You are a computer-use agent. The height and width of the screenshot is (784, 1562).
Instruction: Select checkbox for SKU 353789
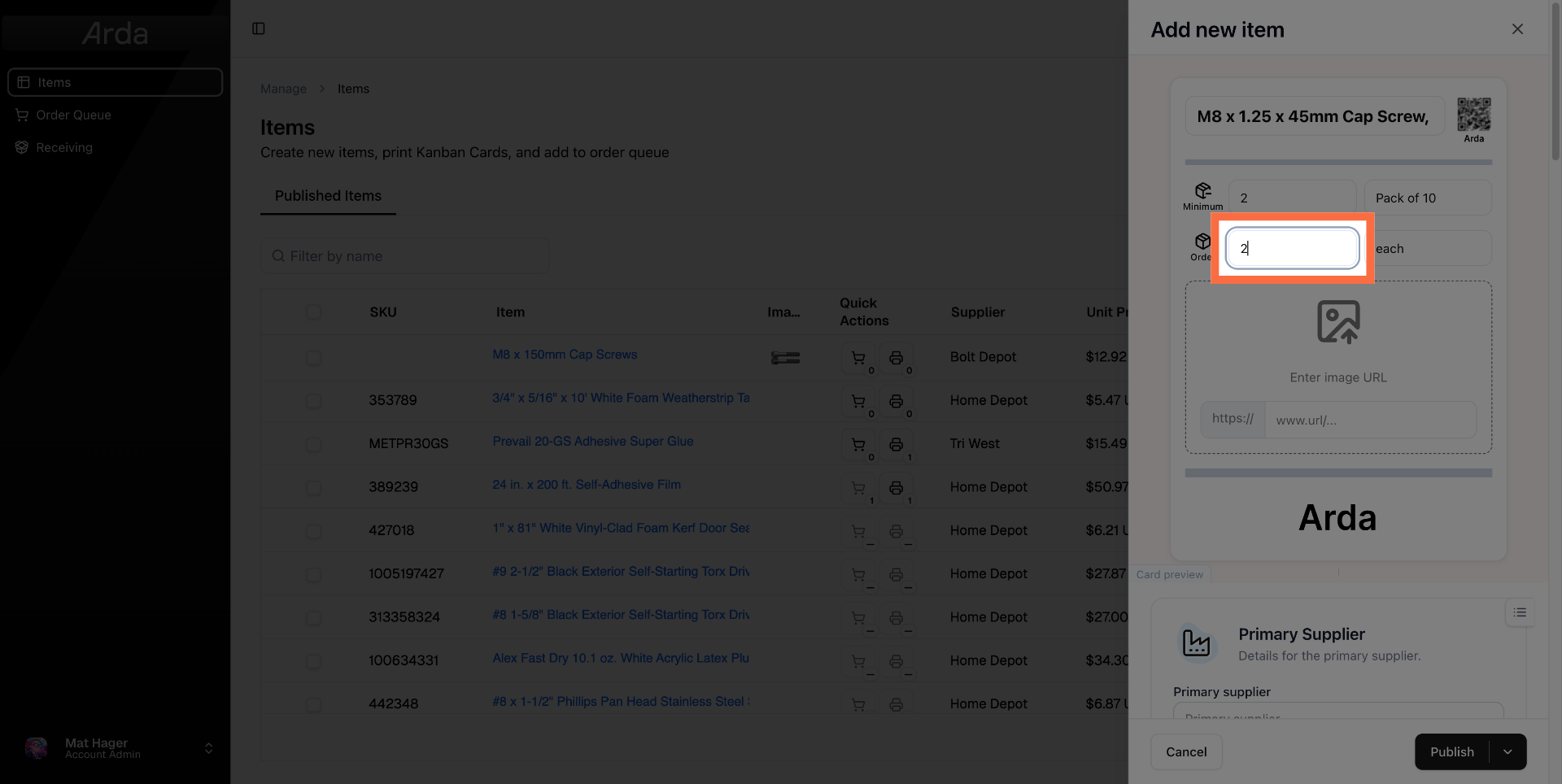313,401
